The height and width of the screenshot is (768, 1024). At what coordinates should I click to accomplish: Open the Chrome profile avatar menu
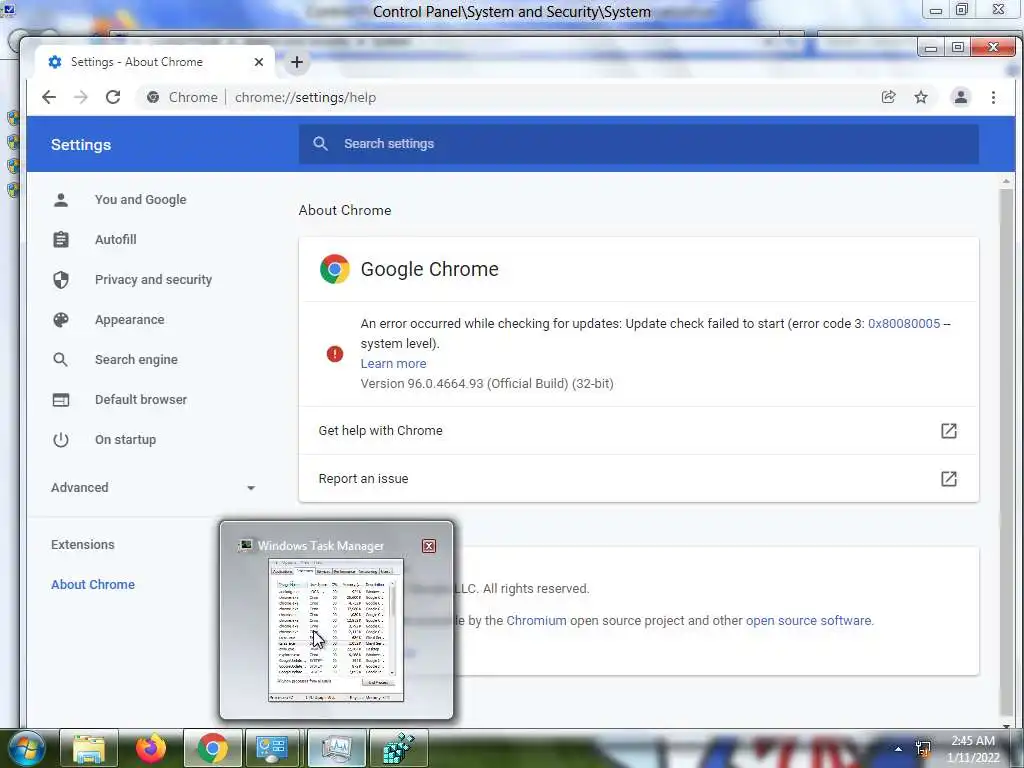(961, 97)
